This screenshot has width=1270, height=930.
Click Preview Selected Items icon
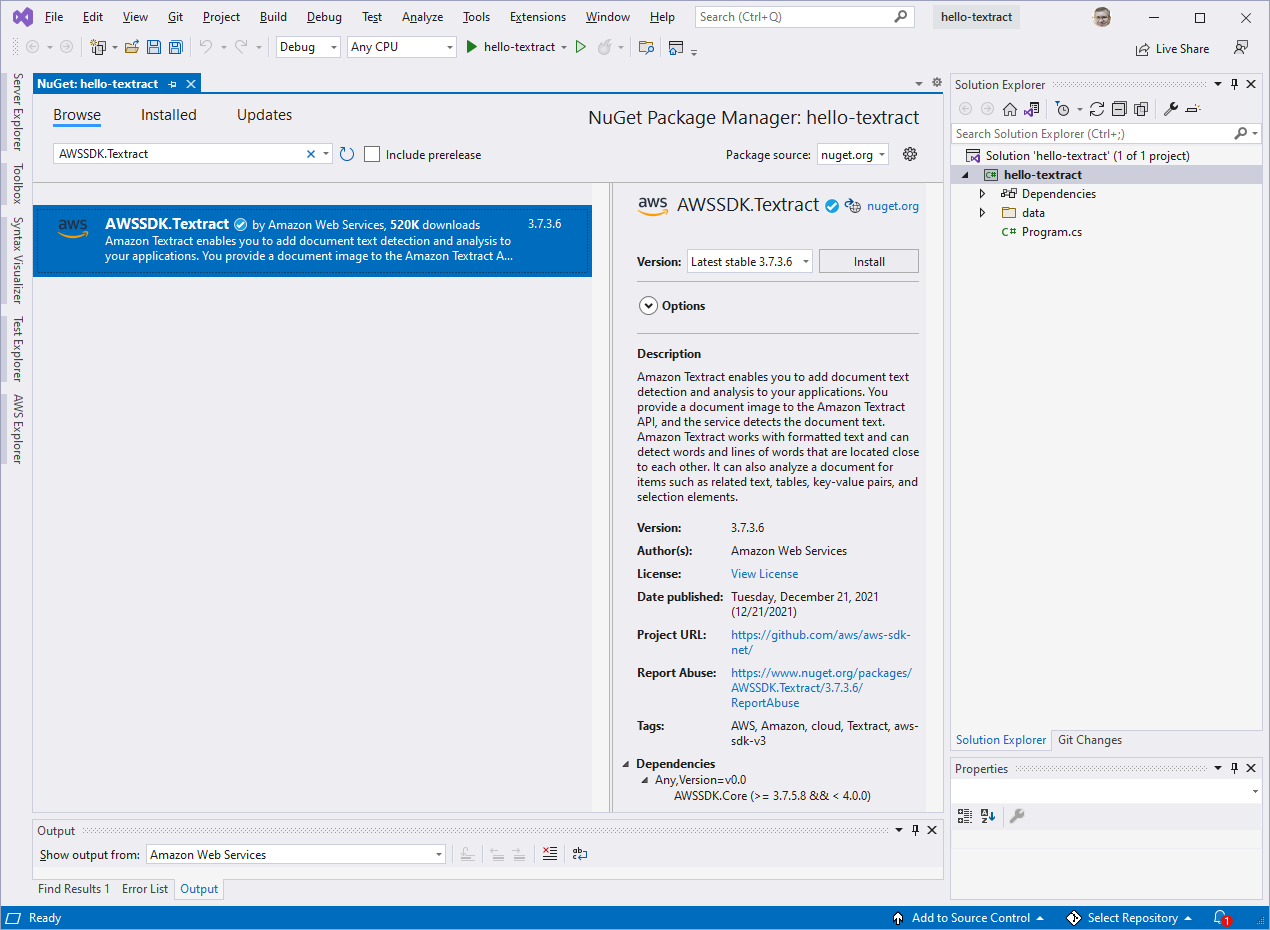[1193, 109]
